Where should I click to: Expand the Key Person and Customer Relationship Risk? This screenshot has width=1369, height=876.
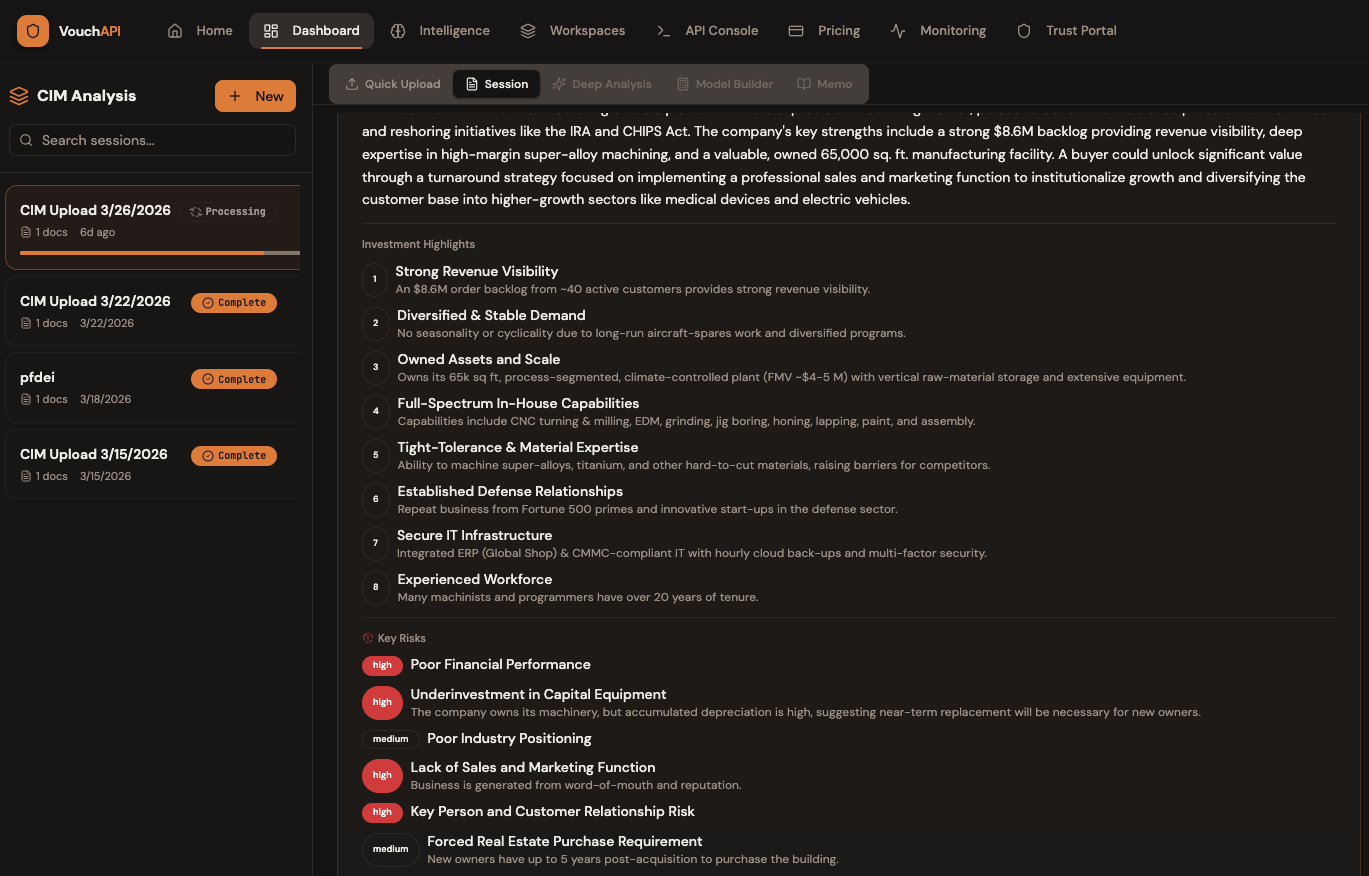(552, 812)
